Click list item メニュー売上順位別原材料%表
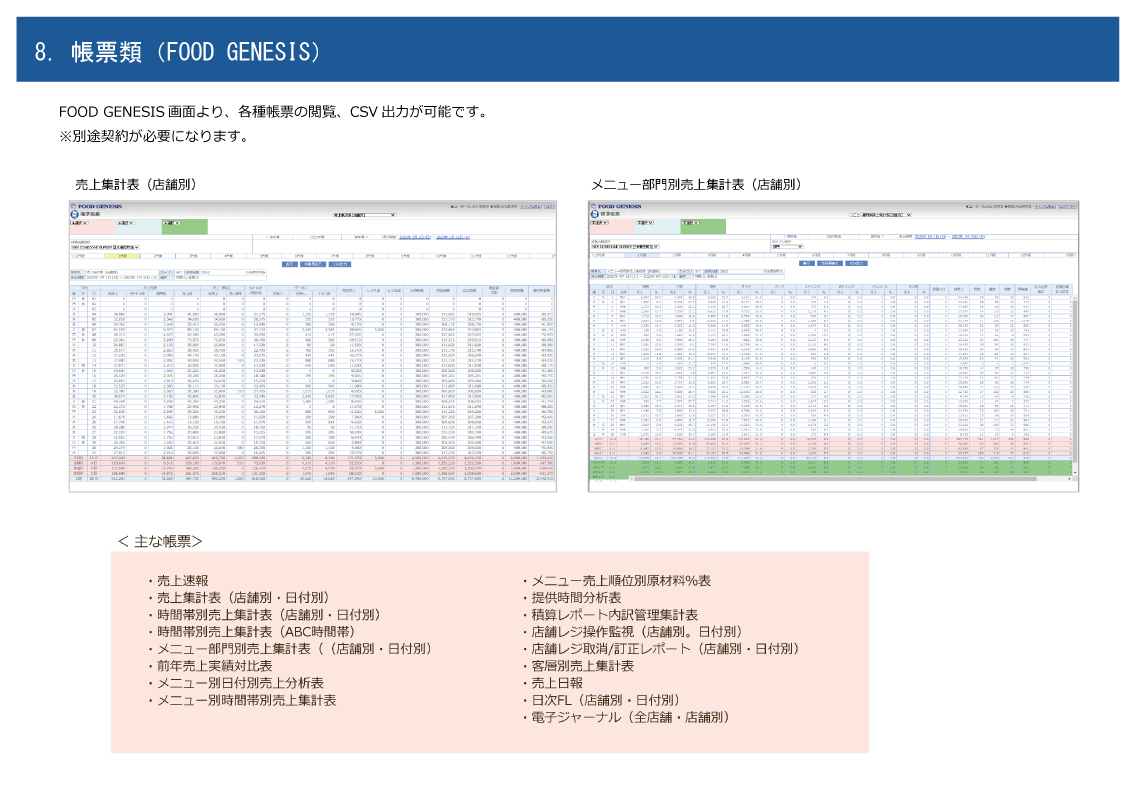This screenshot has height=793, width=1143. point(621,581)
